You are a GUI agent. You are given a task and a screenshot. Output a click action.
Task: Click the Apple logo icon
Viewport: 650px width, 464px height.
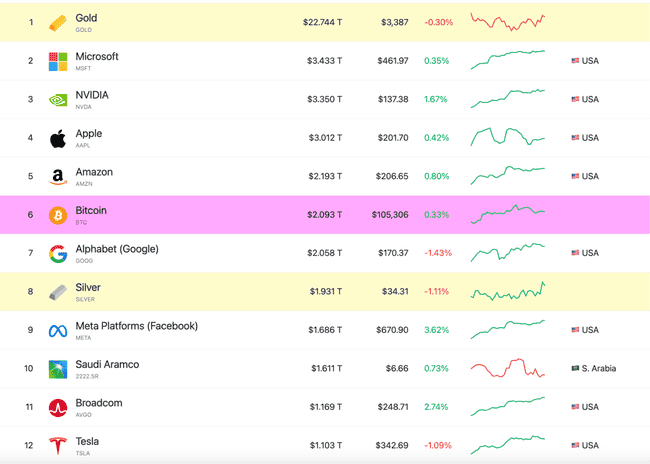(58, 138)
